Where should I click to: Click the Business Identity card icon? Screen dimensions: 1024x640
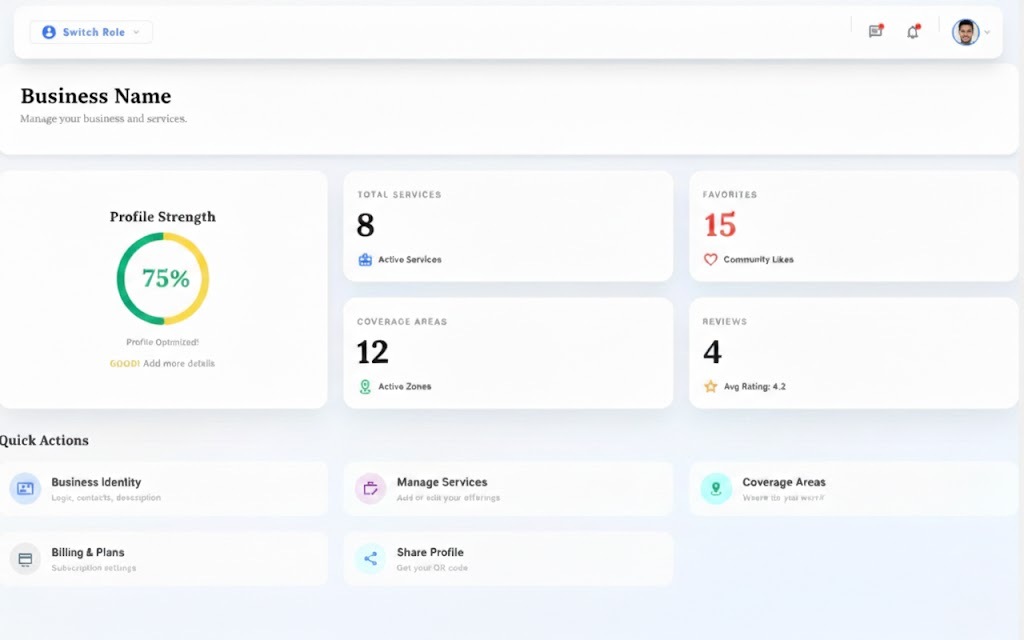(25, 488)
